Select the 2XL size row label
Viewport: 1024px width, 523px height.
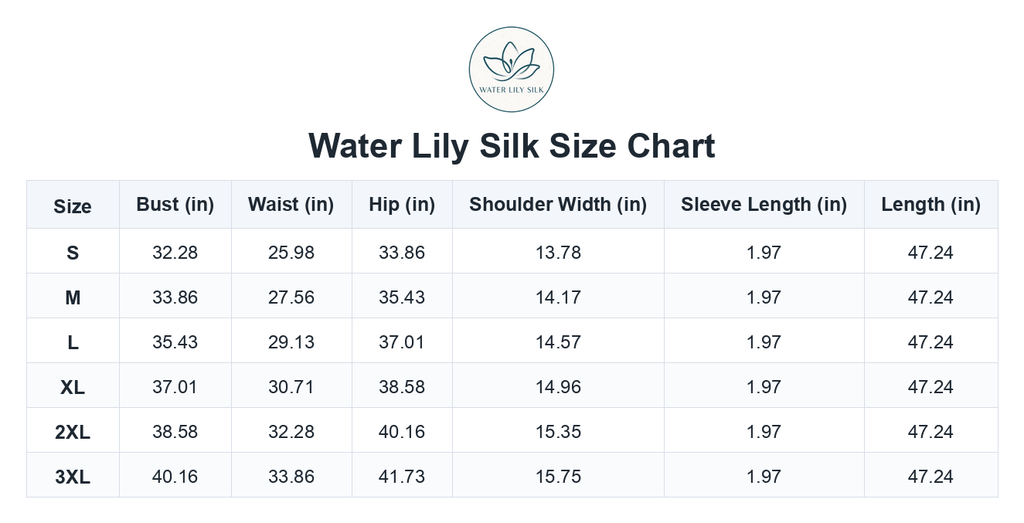pos(72,432)
